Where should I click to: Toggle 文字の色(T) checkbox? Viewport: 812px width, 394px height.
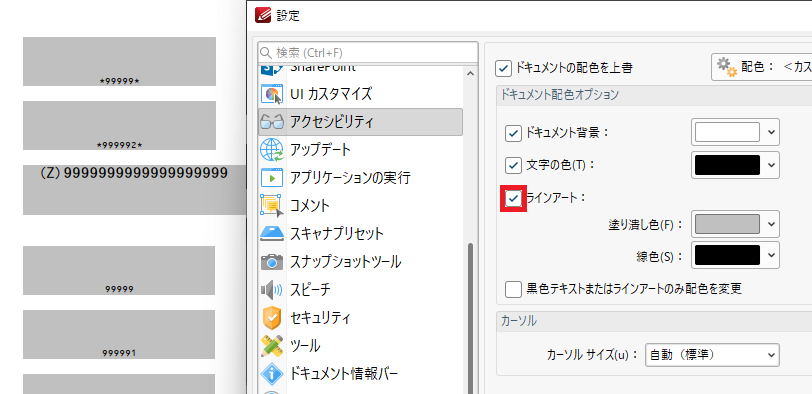(513, 166)
